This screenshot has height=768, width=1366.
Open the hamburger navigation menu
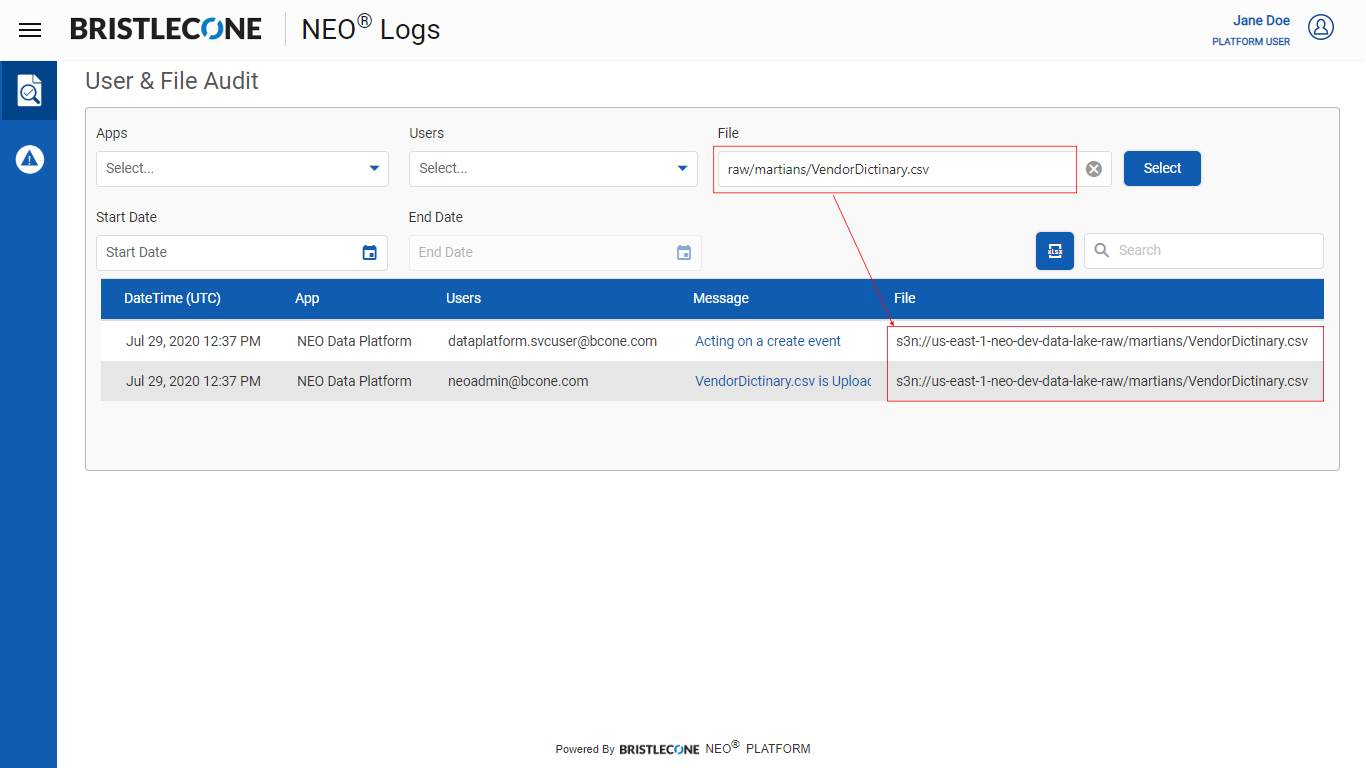[30, 30]
